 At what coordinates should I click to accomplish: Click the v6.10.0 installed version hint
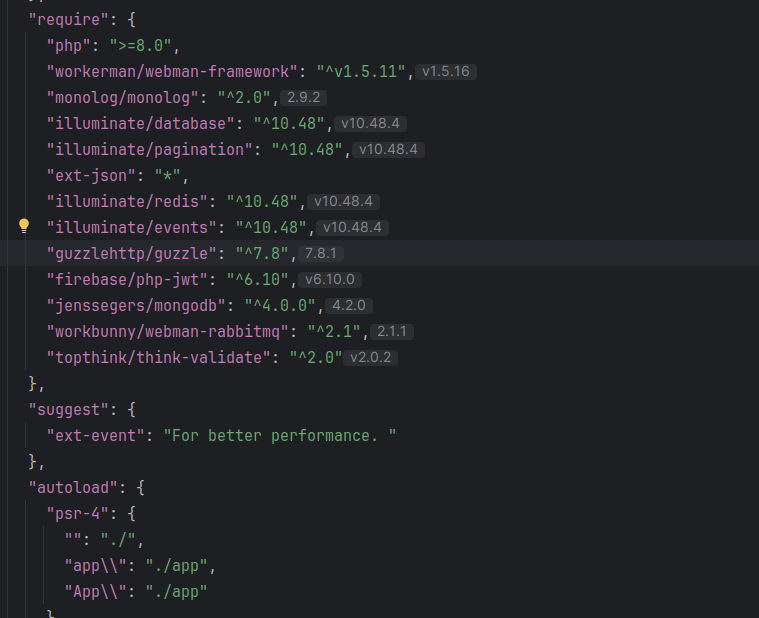(x=330, y=280)
